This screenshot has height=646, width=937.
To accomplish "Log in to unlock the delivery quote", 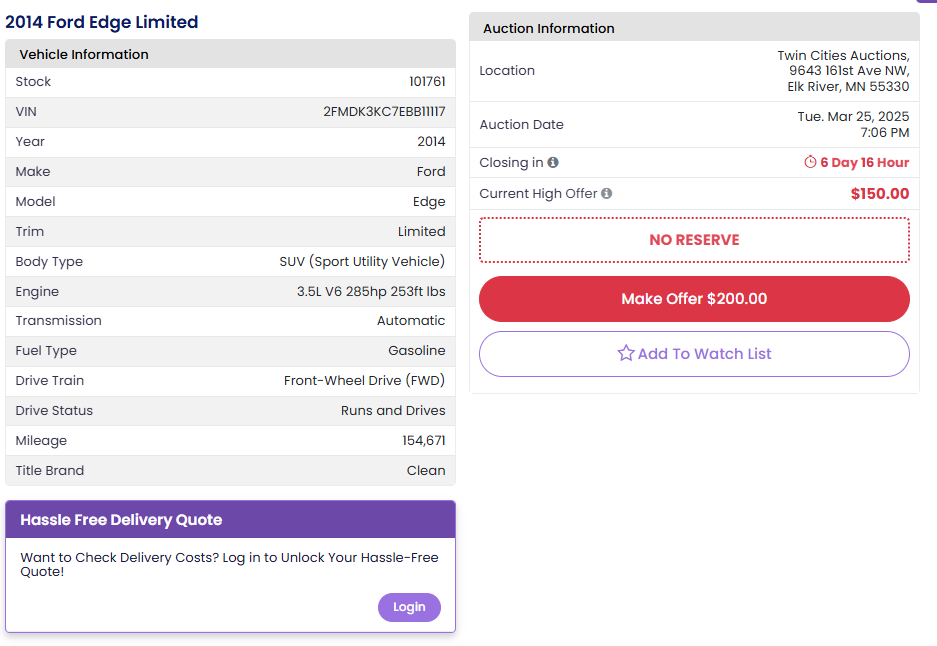I will [409, 607].
